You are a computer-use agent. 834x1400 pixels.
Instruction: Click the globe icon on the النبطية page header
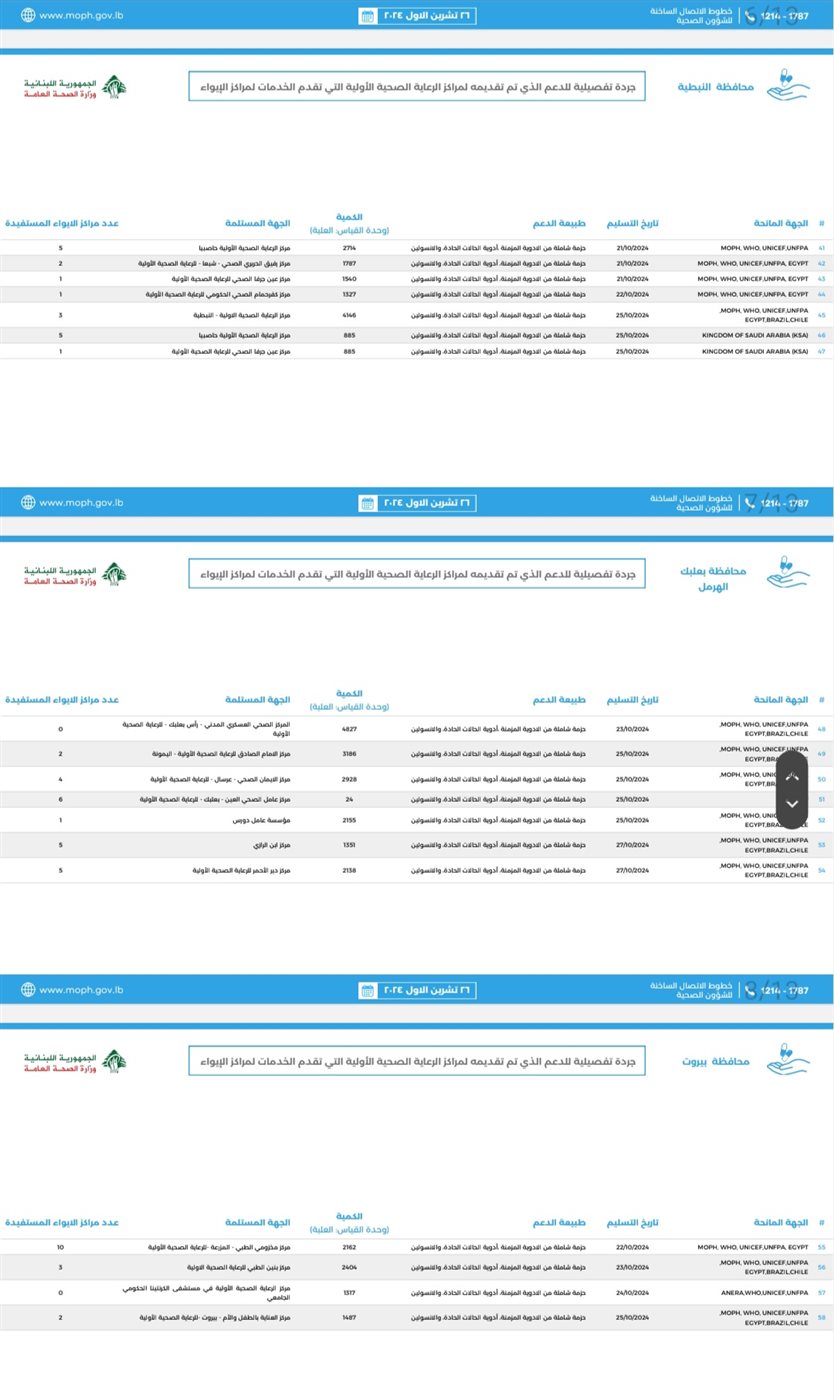(27, 15)
